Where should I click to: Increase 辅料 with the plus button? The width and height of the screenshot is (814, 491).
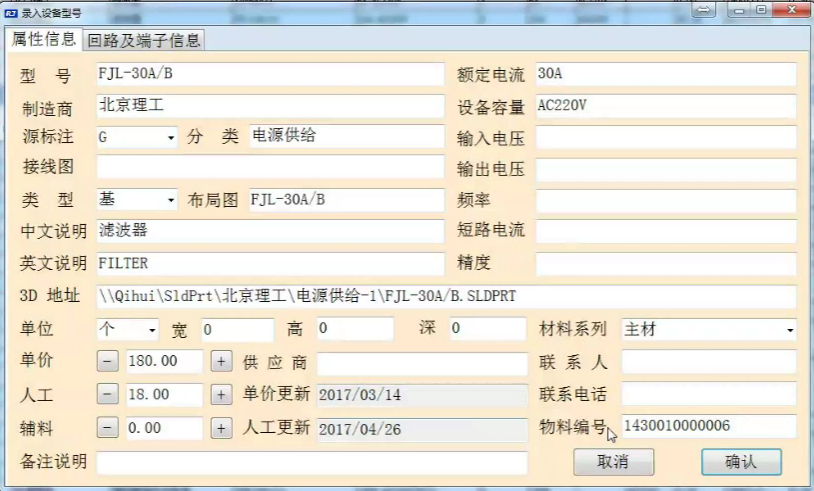[221, 428]
